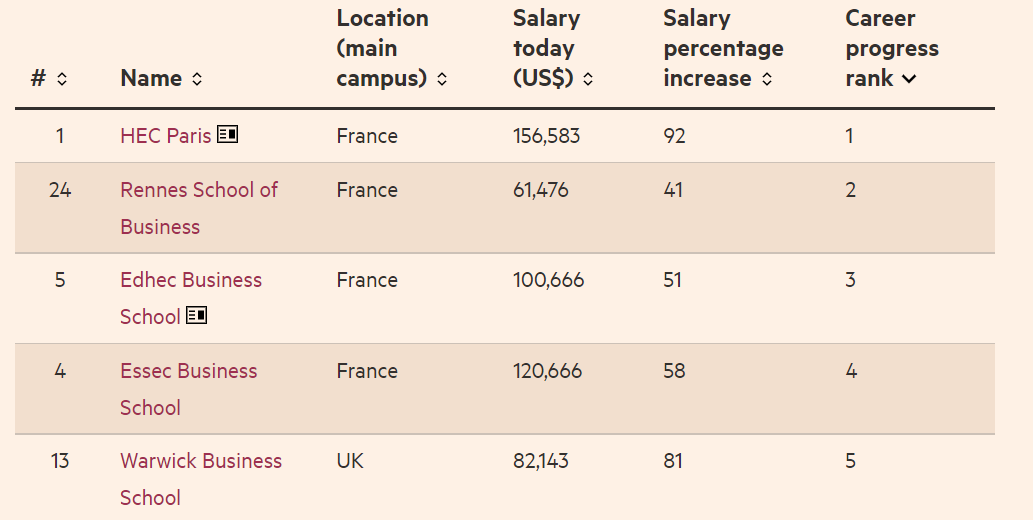1033x520 pixels.
Task: Sort the Name column using its arrows
Action: pos(197,79)
